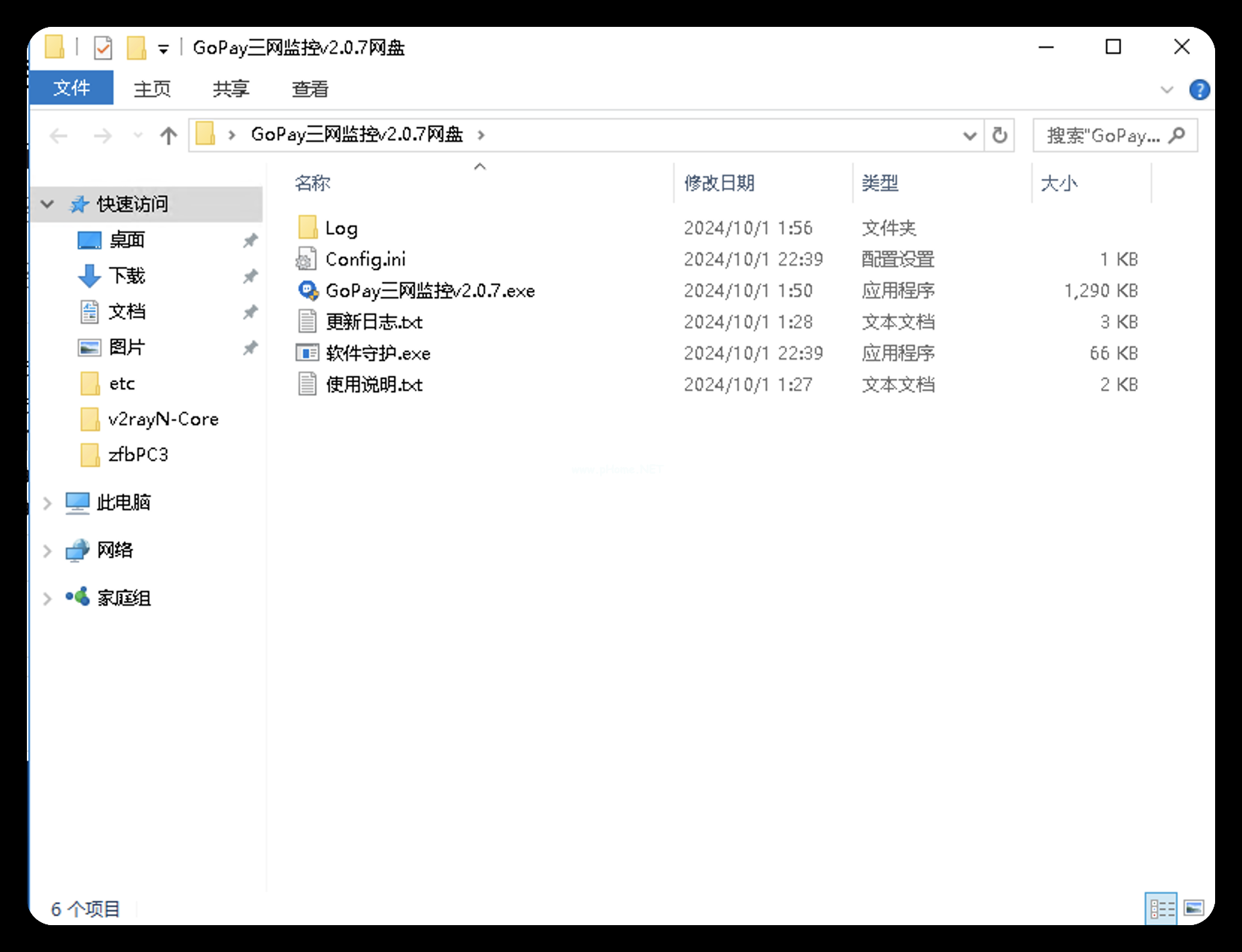Open the 主页 ribbon tab

152,89
